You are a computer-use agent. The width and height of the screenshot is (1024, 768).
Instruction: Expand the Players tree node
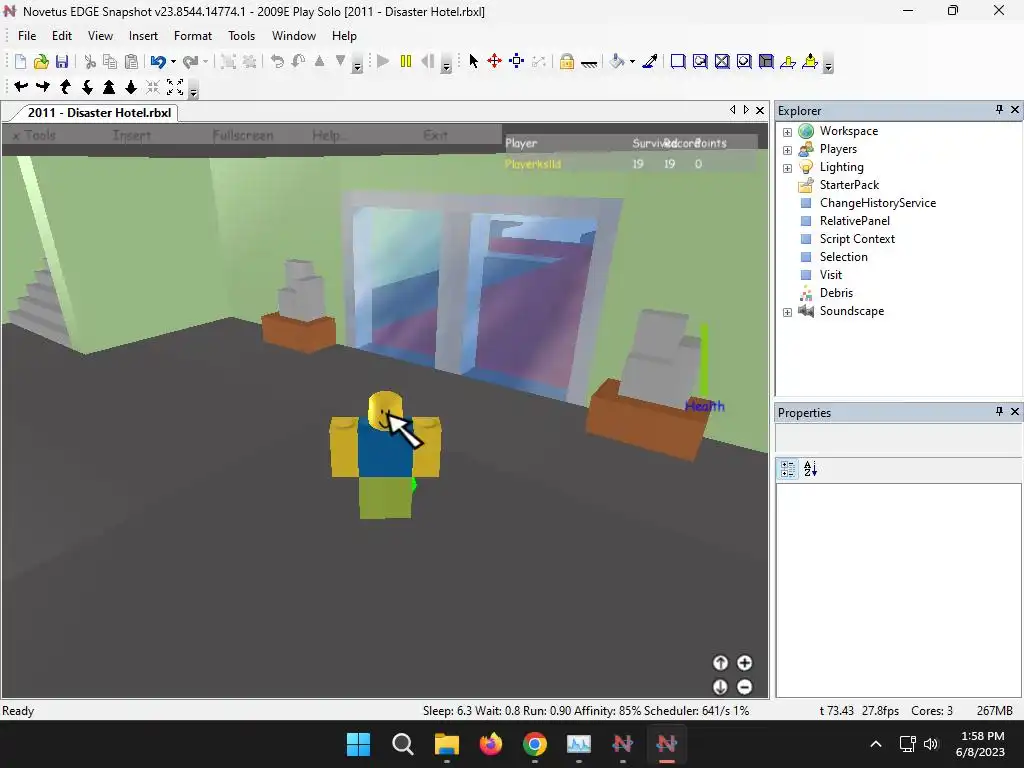point(787,150)
